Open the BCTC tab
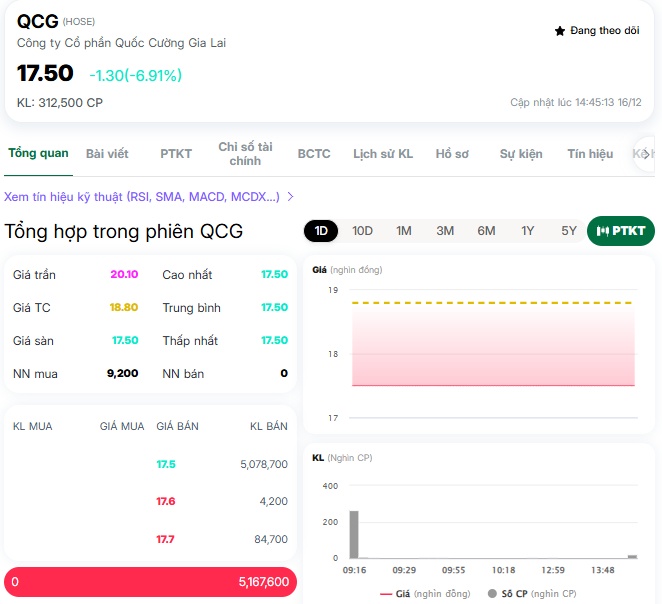The width and height of the screenshot is (662, 604). pyautogui.click(x=314, y=154)
